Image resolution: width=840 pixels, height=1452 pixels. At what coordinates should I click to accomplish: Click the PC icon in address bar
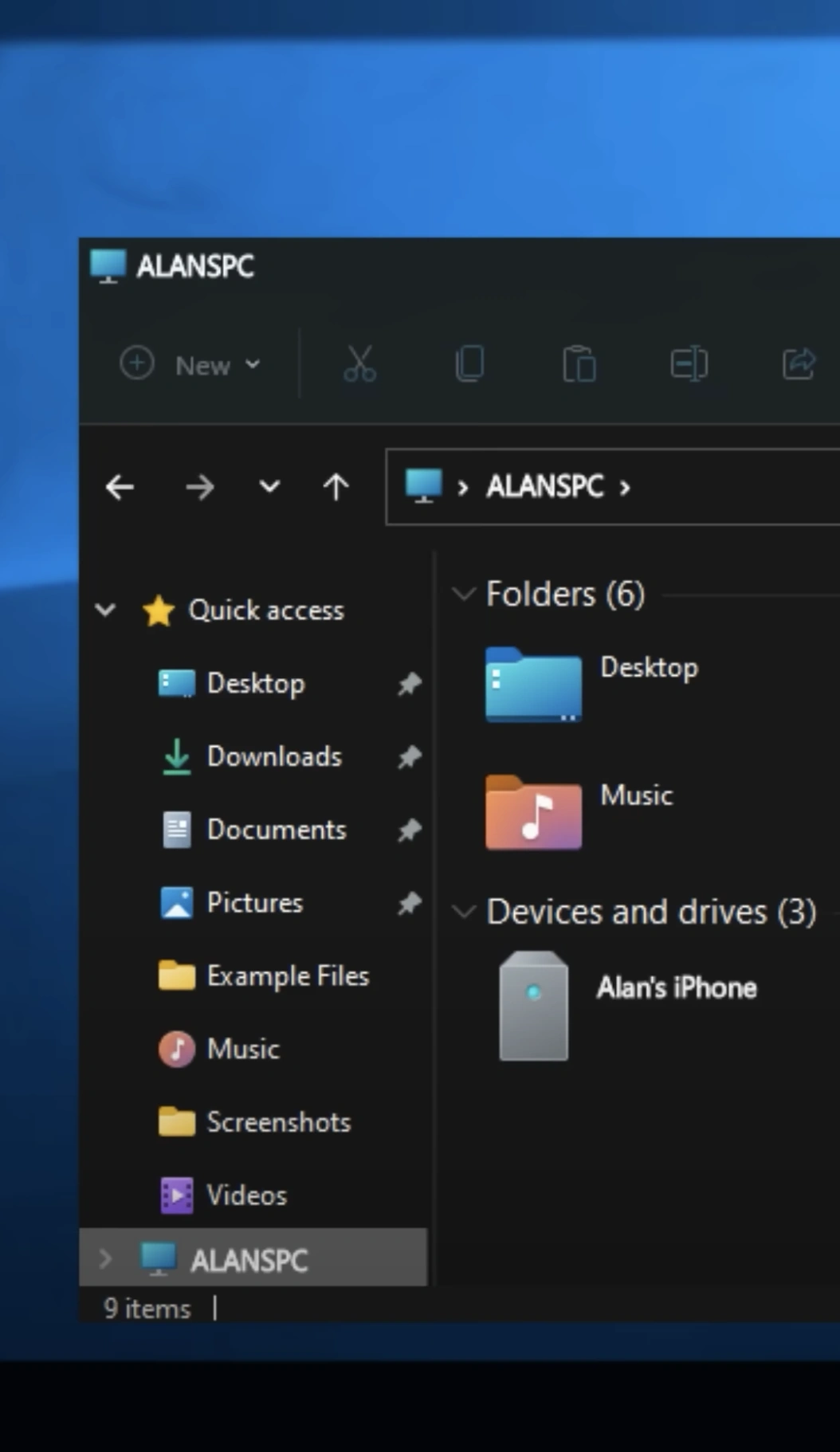tap(423, 486)
